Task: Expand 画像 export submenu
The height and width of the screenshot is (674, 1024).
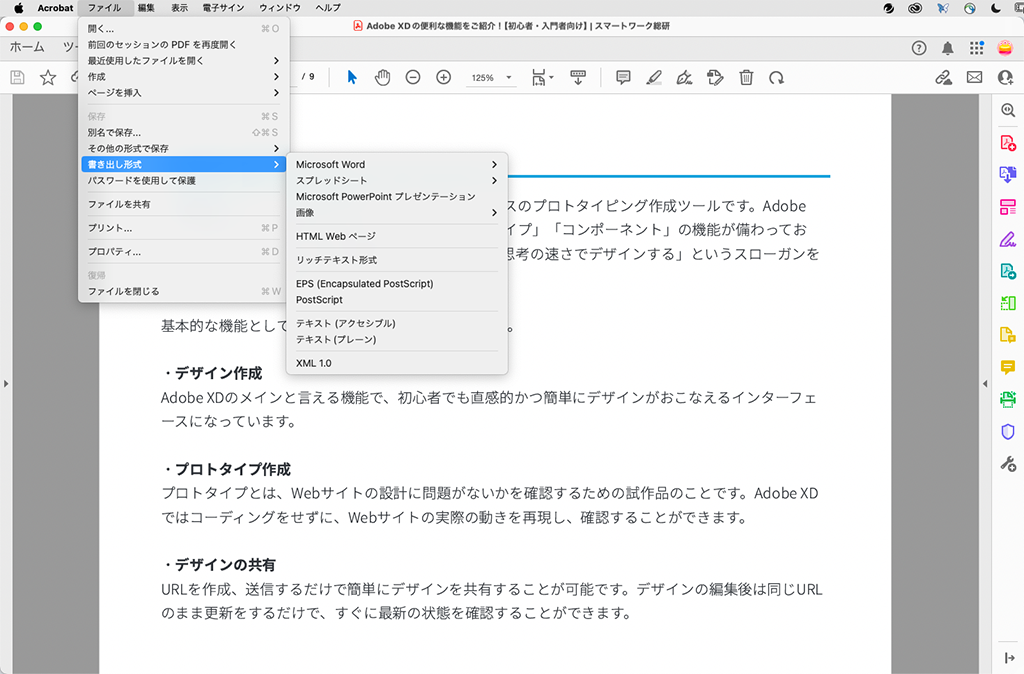Action: pos(397,212)
